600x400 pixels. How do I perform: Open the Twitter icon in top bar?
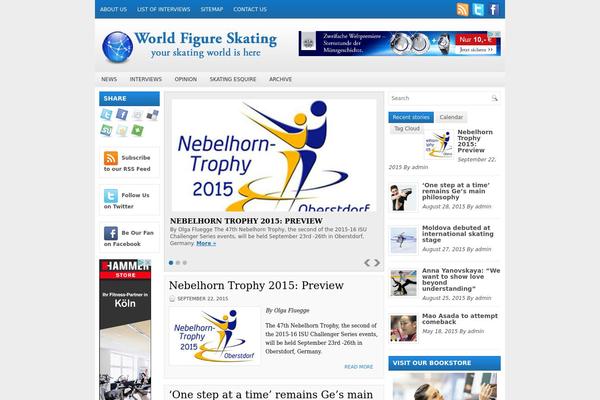click(x=478, y=10)
